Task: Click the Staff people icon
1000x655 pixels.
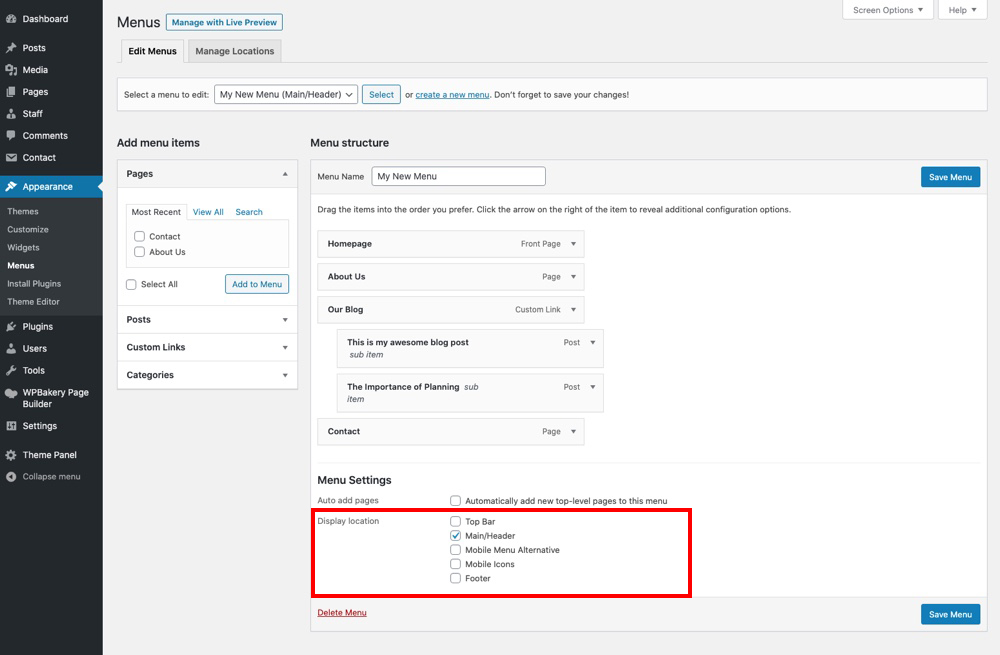Action: click(11, 114)
